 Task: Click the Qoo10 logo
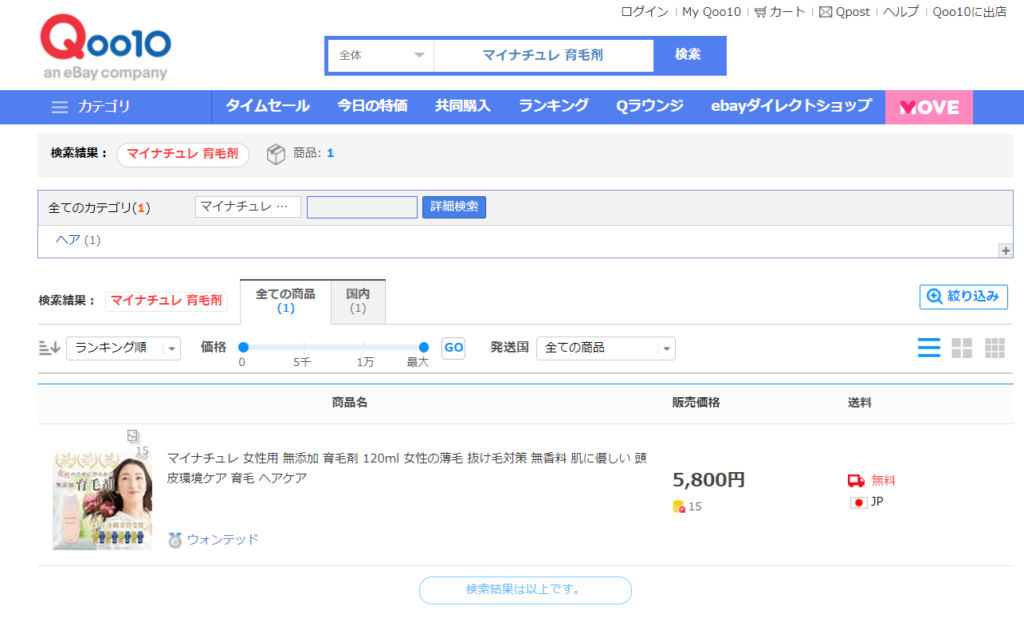pyautogui.click(x=105, y=47)
